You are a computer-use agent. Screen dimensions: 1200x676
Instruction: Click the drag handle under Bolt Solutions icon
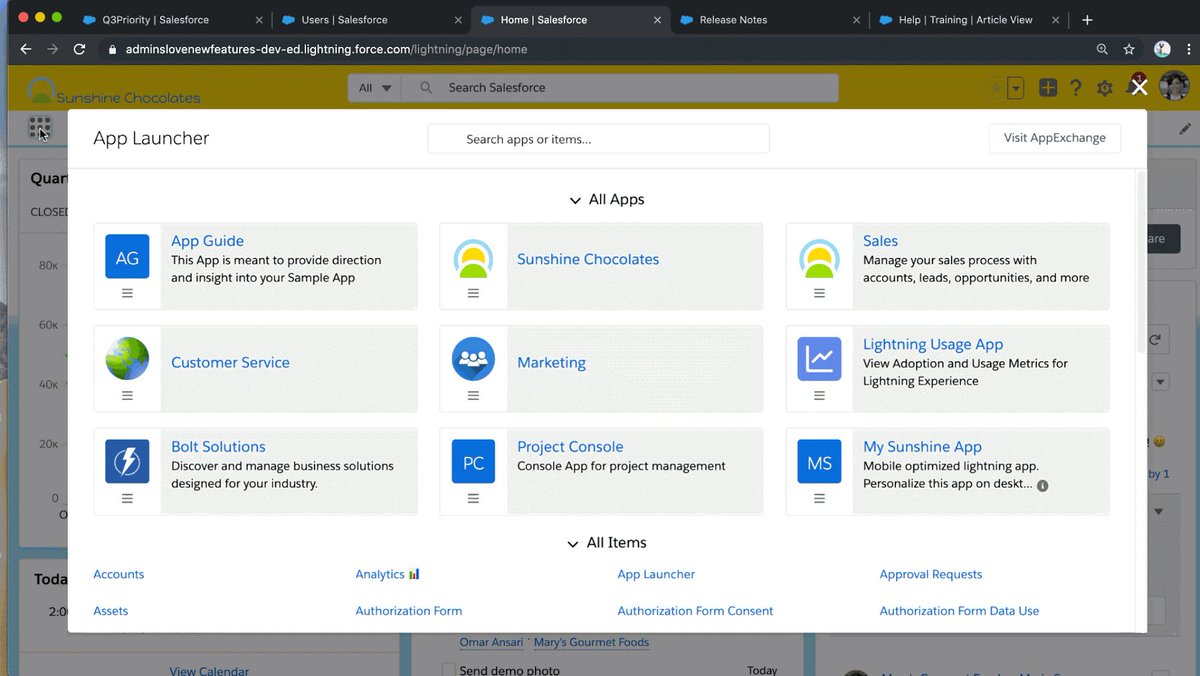(x=127, y=498)
